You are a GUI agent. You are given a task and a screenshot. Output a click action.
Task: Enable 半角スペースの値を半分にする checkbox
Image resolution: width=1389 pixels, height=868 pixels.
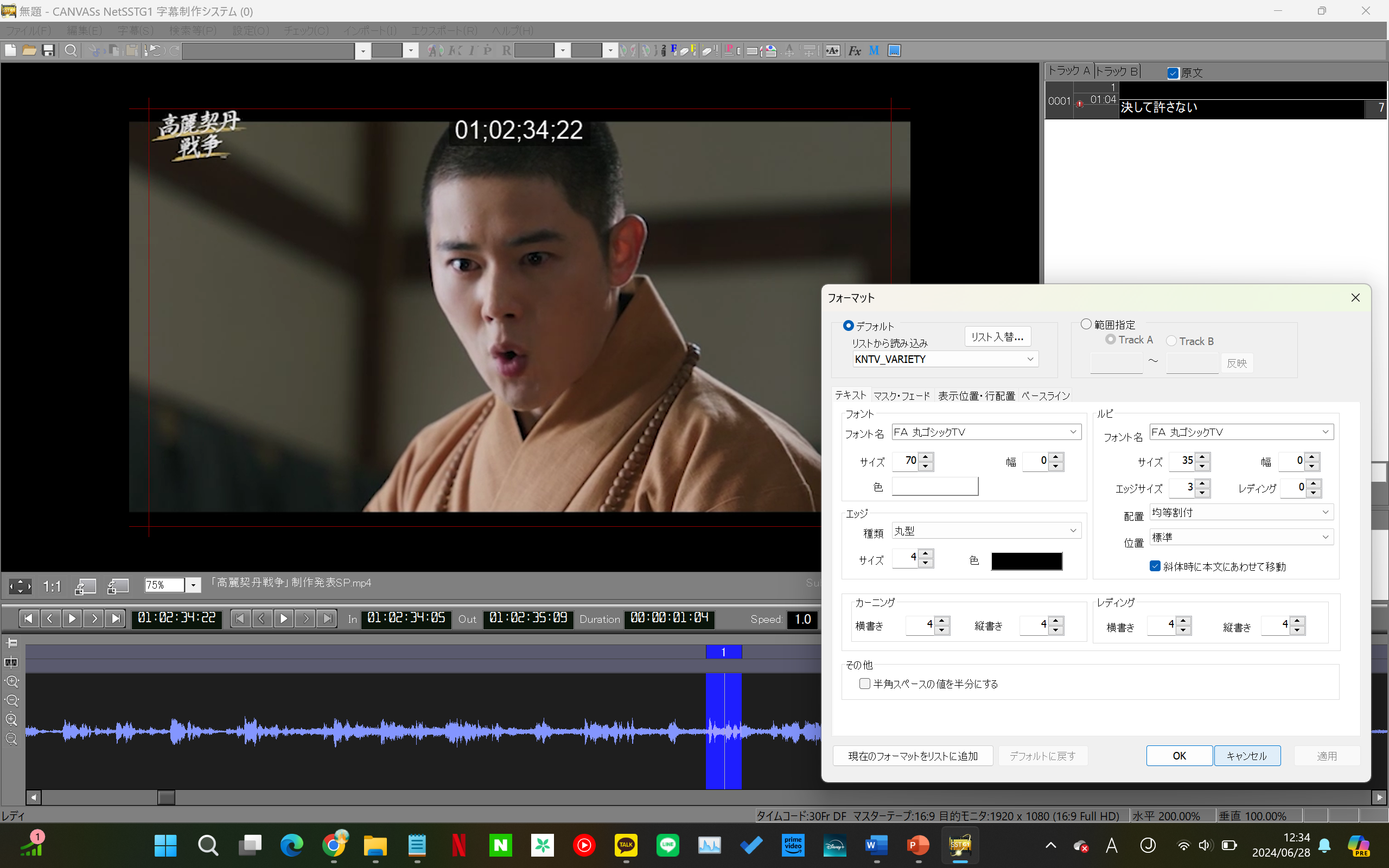[x=864, y=683]
